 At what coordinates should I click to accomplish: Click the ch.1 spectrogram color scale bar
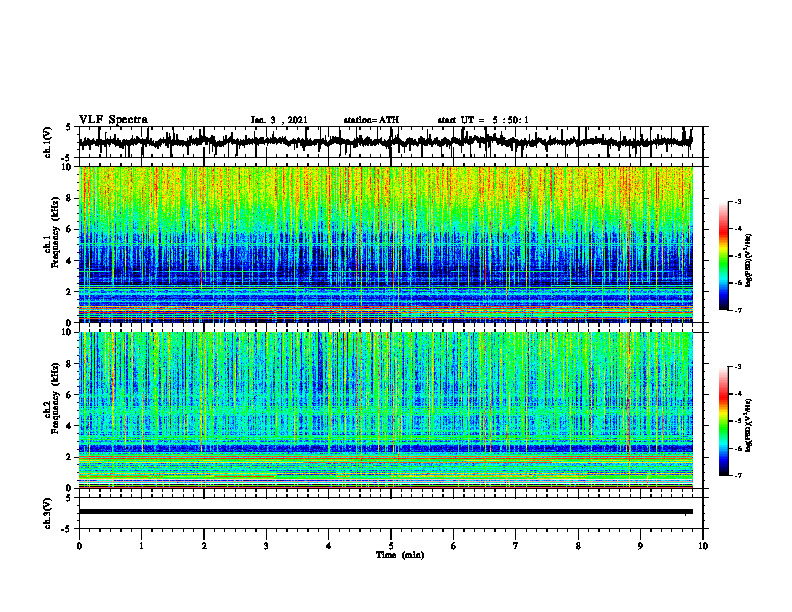[x=723, y=256]
